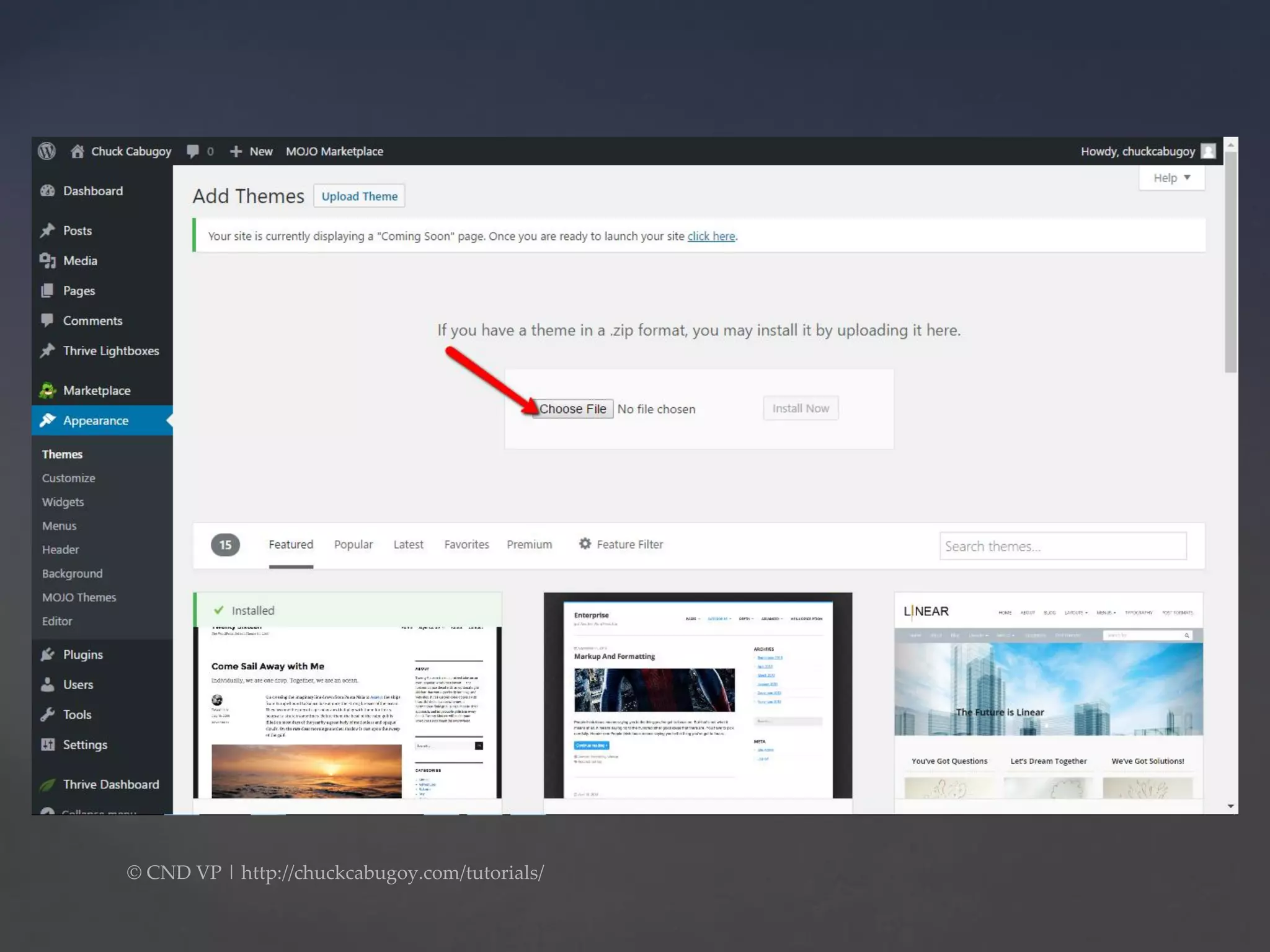Click the Plugins plug icon
This screenshot has width=1270, height=952.
pyautogui.click(x=48, y=654)
